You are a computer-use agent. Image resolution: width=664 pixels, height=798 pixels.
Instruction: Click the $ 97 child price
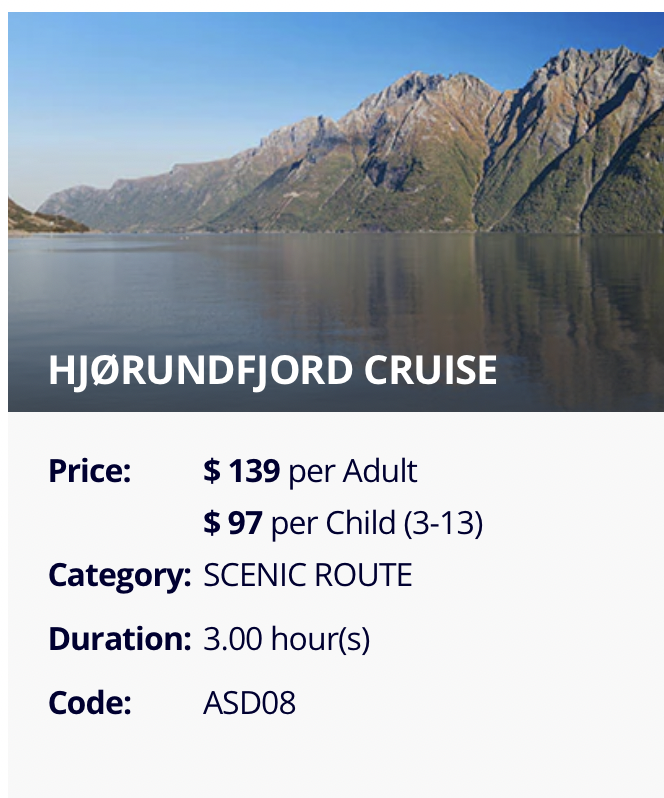pyautogui.click(x=233, y=523)
